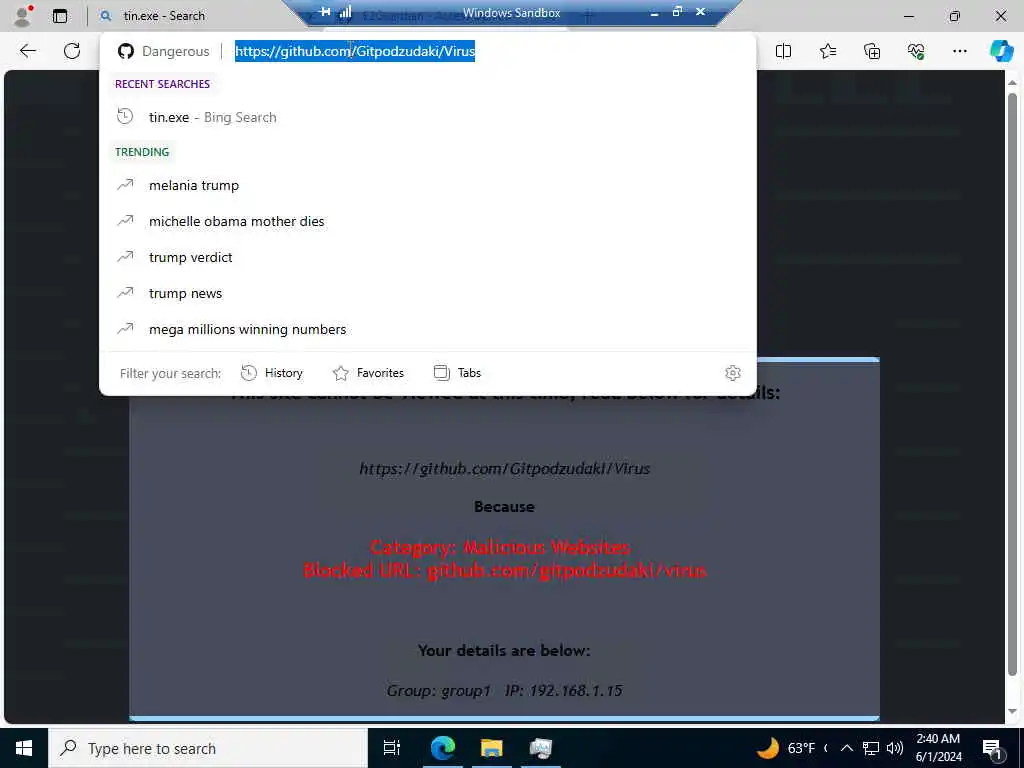Open the split screen icon
The height and width of the screenshot is (768, 1024).
pos(783,51)
